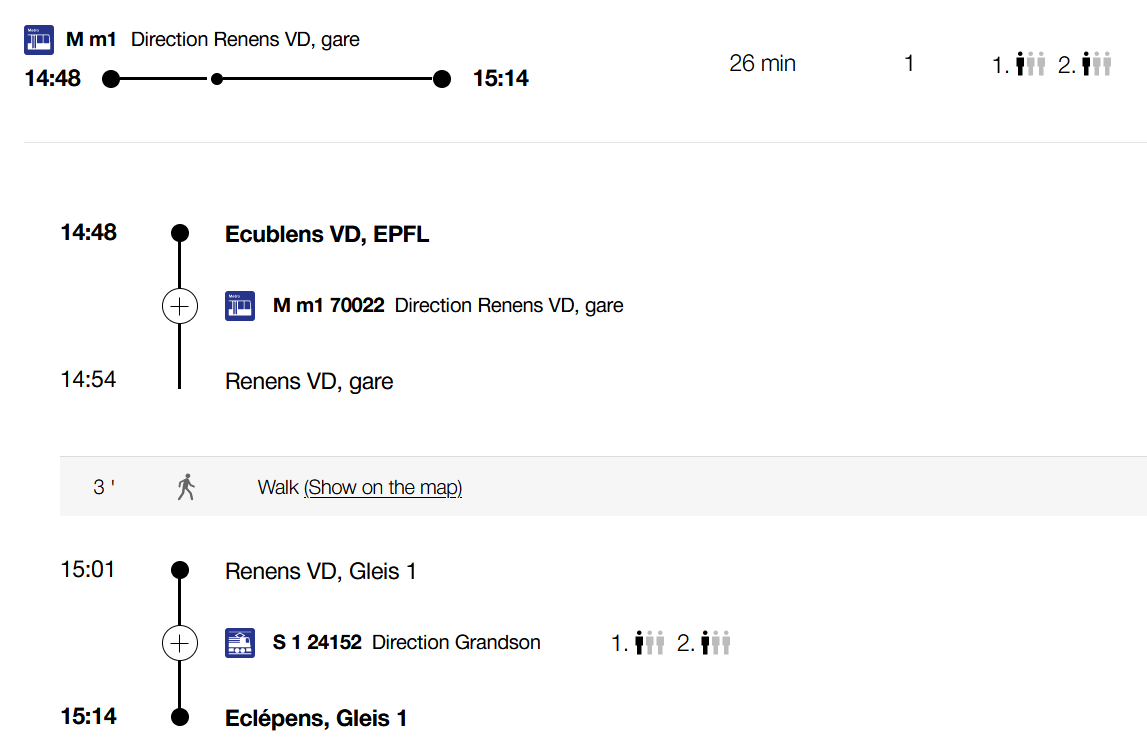The height and width of the screenshot is (748, 1147).
Task: Click the Metro icon beside M m1 70022
Action: 240,306
